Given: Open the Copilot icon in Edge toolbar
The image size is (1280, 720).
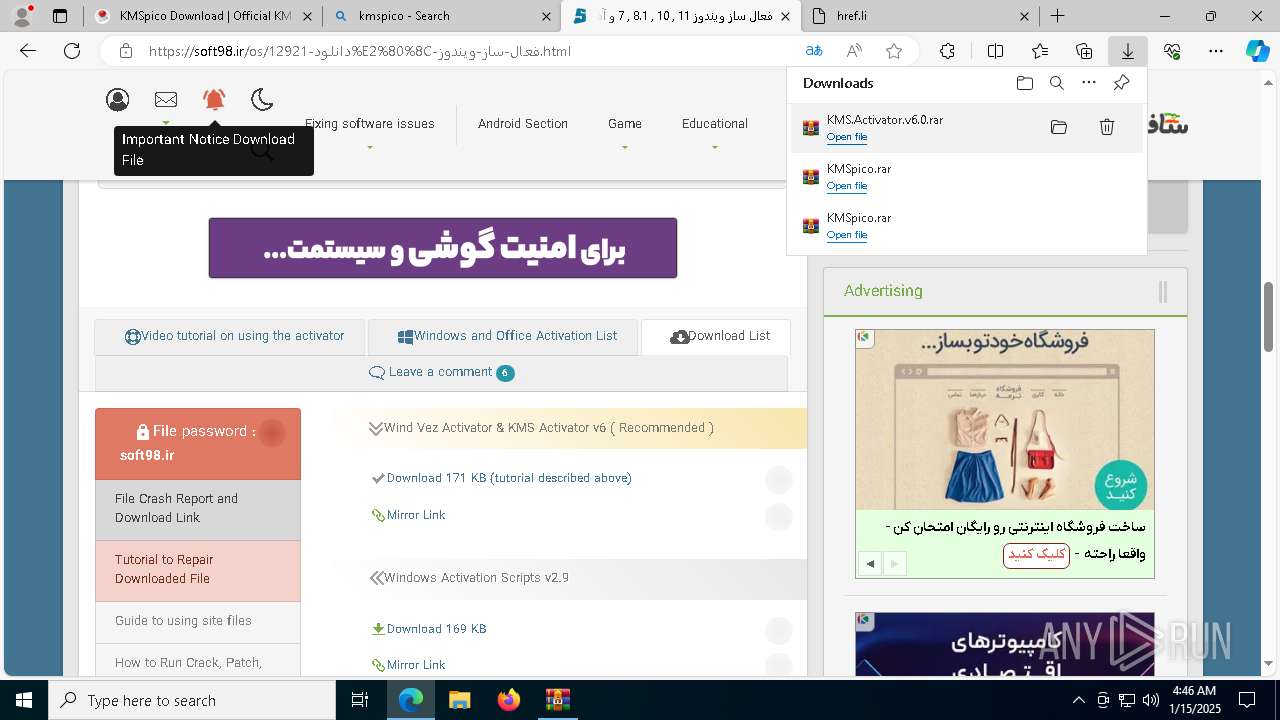Looking at the screenshot, I should click(x=1257, y=51).
